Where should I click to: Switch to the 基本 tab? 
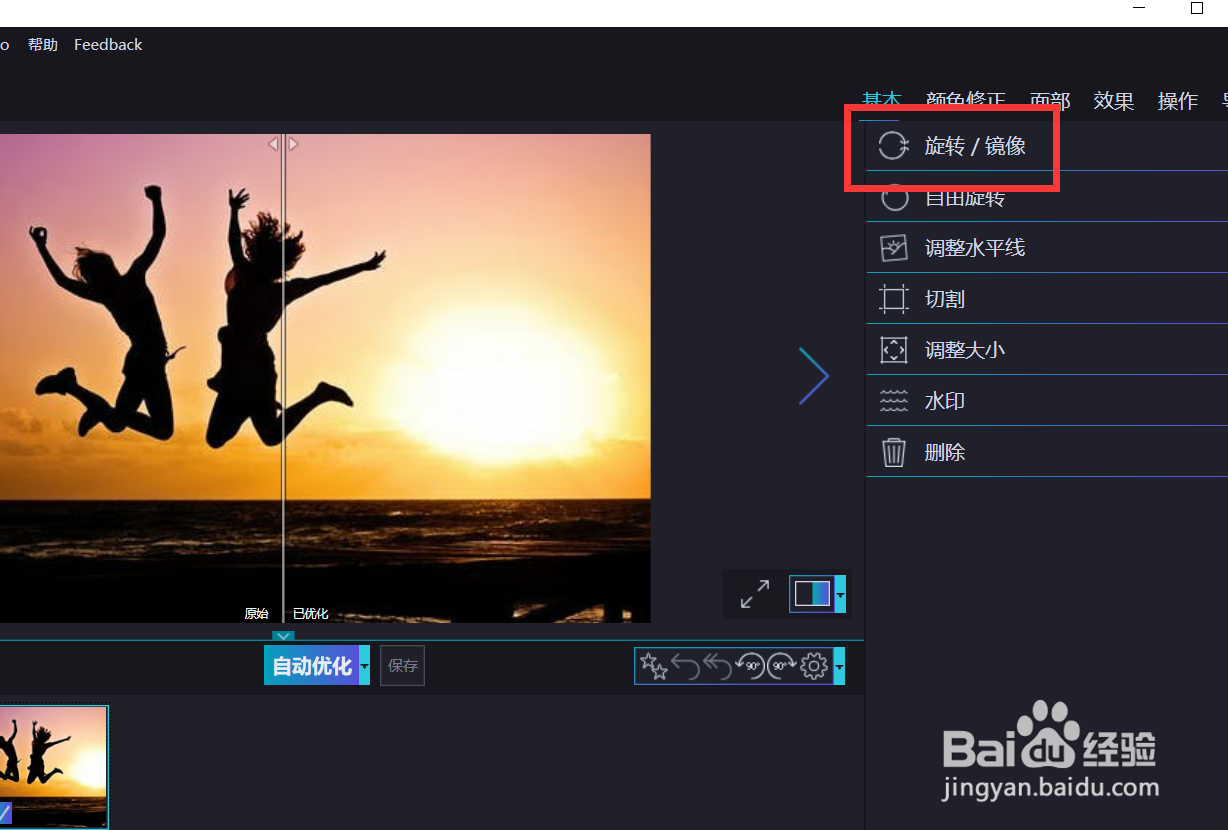(x=882, y=101)
